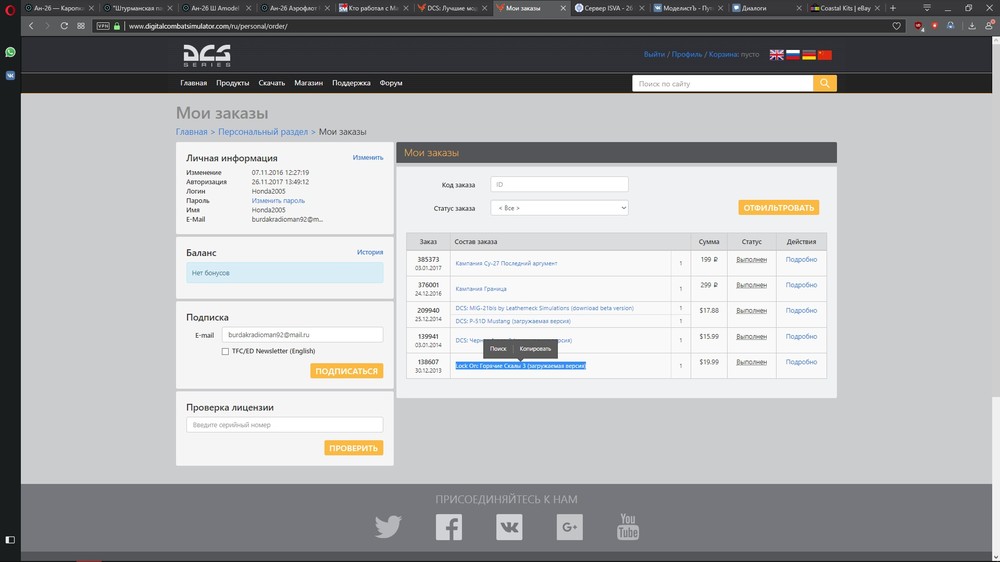This screenshot has width=1000, height=562.
Task: Open the Форум nav menu item
Action: click(391, 83)
